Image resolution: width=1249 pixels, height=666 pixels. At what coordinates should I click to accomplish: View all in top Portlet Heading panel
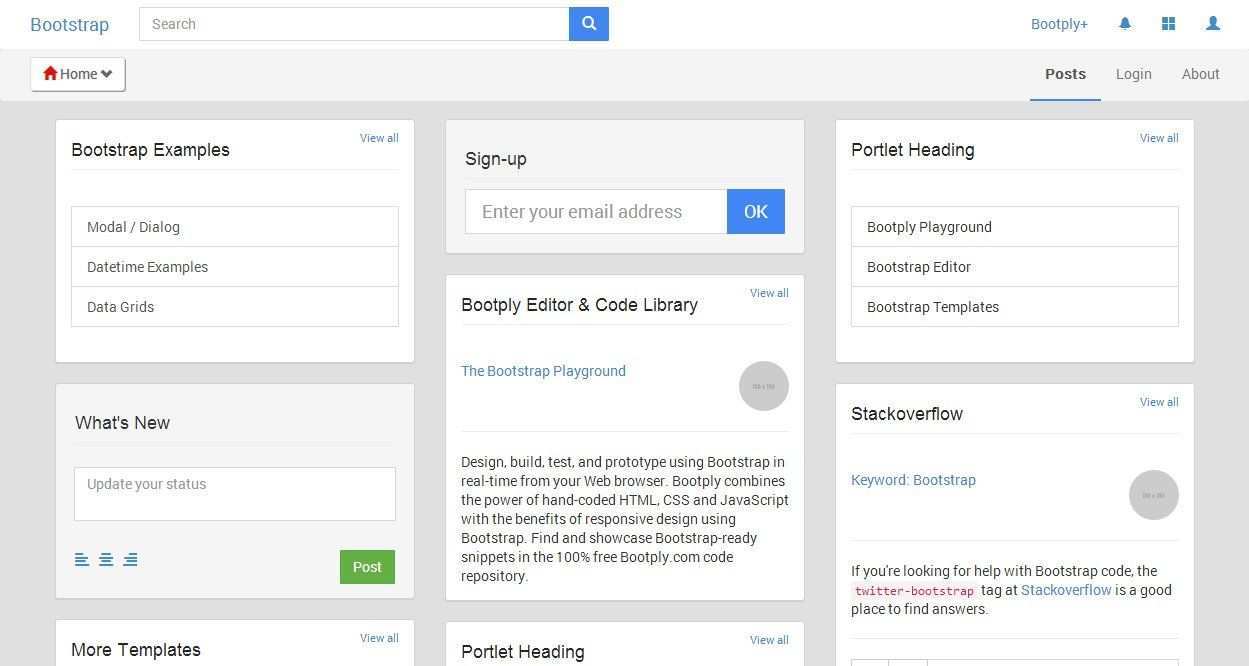click(x=1159, y=138)
